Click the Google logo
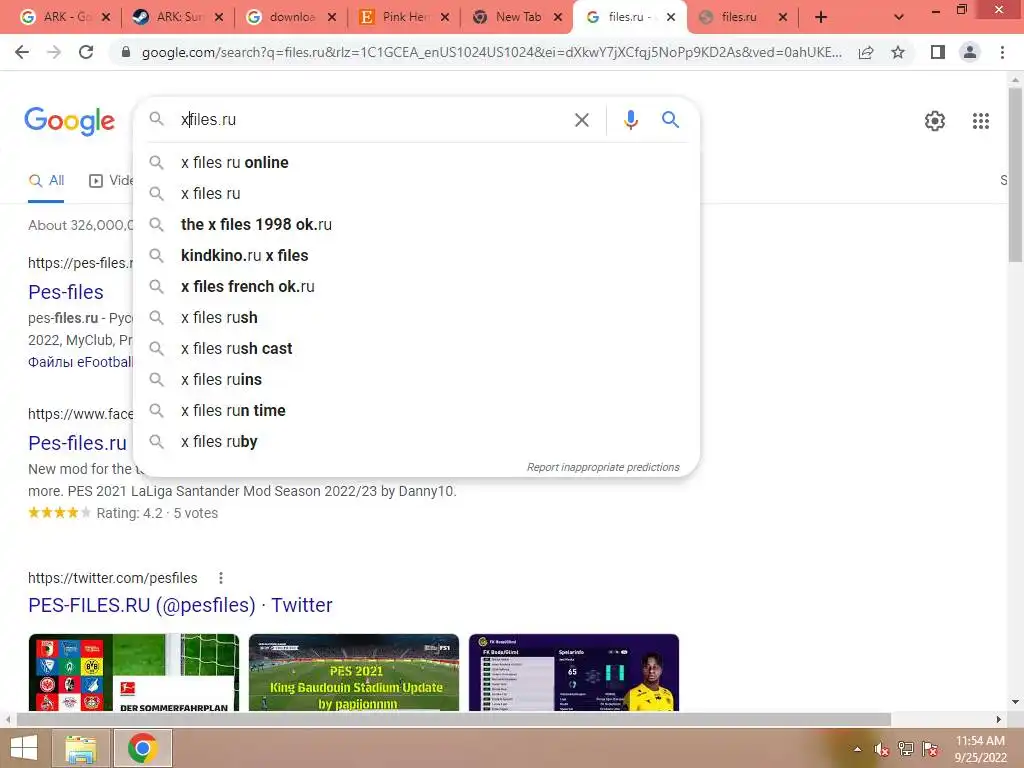The image size is (1024, 768). tap(69, 121)
